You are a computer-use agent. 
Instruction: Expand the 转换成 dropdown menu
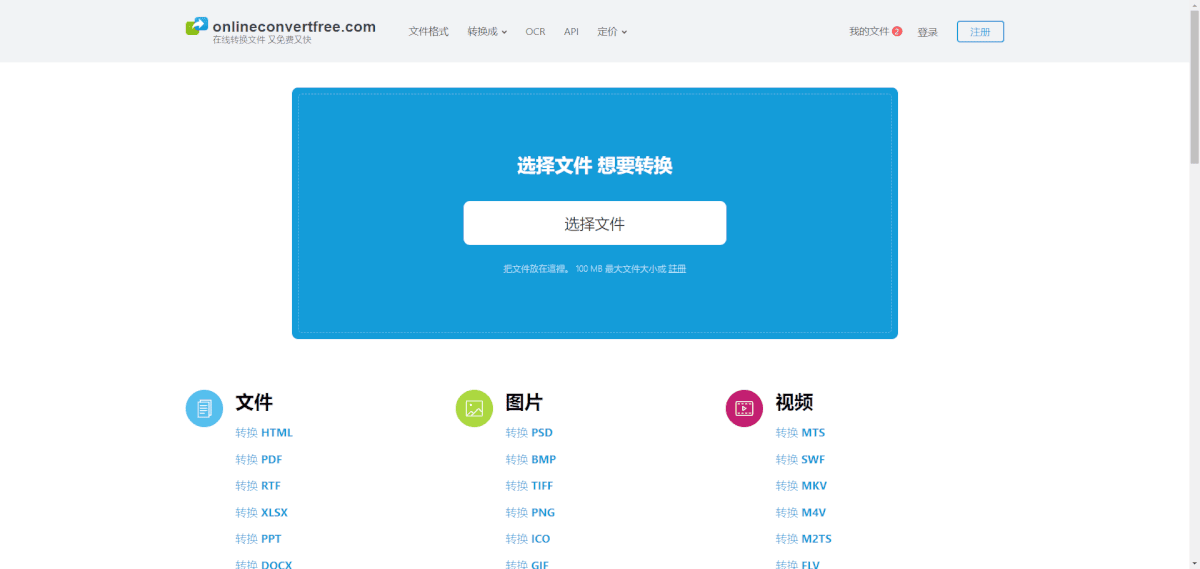tap(487, 32)
